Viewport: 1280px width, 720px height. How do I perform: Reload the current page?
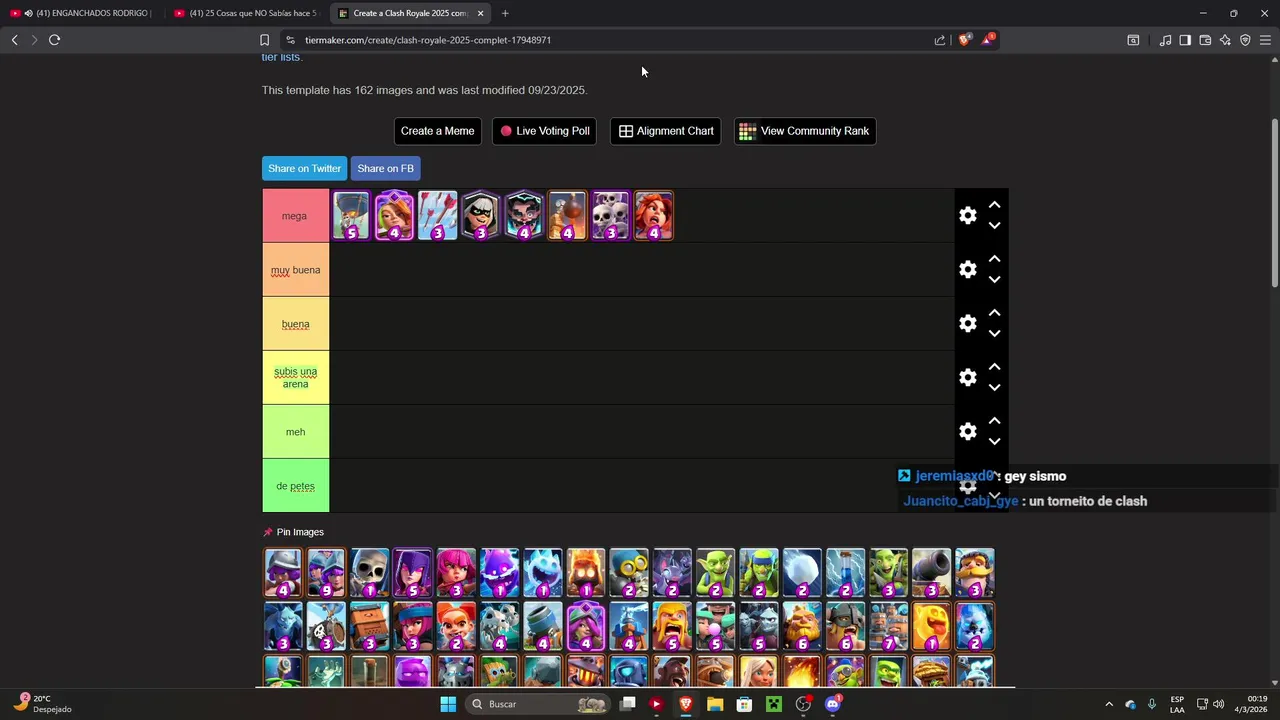click(x=54, y=40)
